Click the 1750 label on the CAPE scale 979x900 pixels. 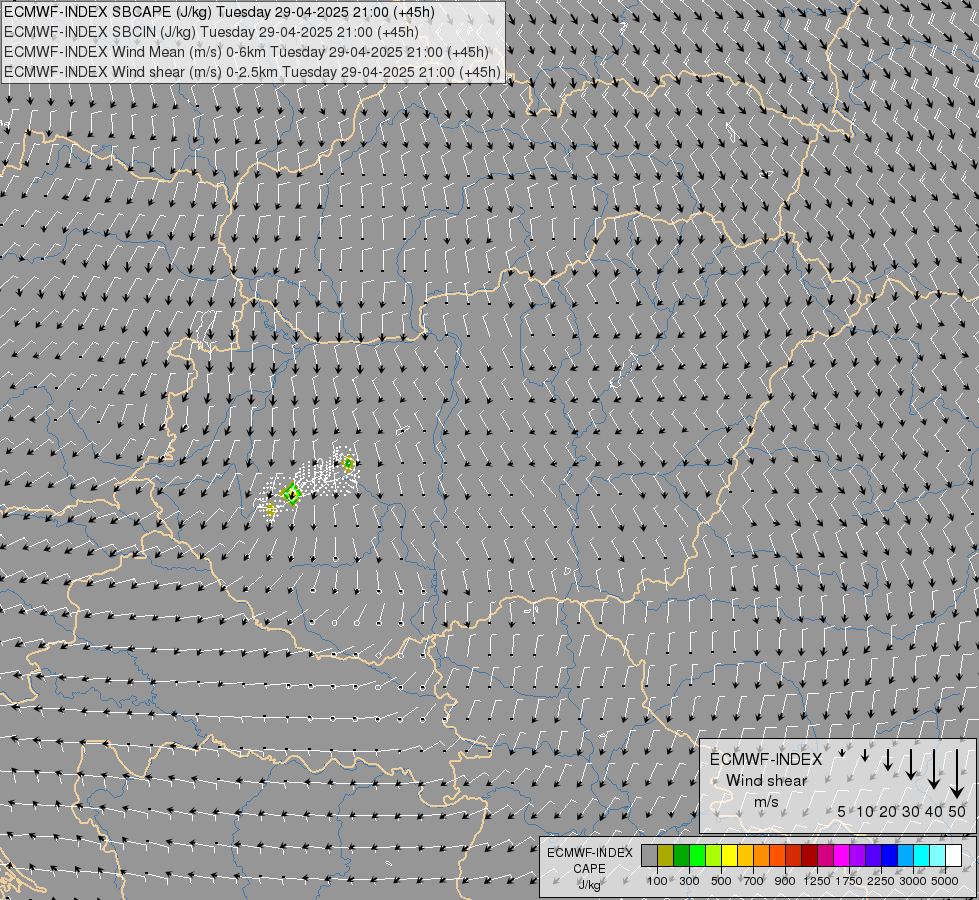click(x=849, y=881)
